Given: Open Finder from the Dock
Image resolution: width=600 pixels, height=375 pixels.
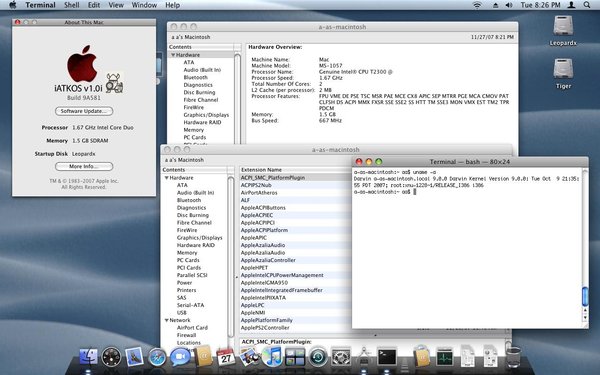Looking at the screenshot, I should 88,357.
